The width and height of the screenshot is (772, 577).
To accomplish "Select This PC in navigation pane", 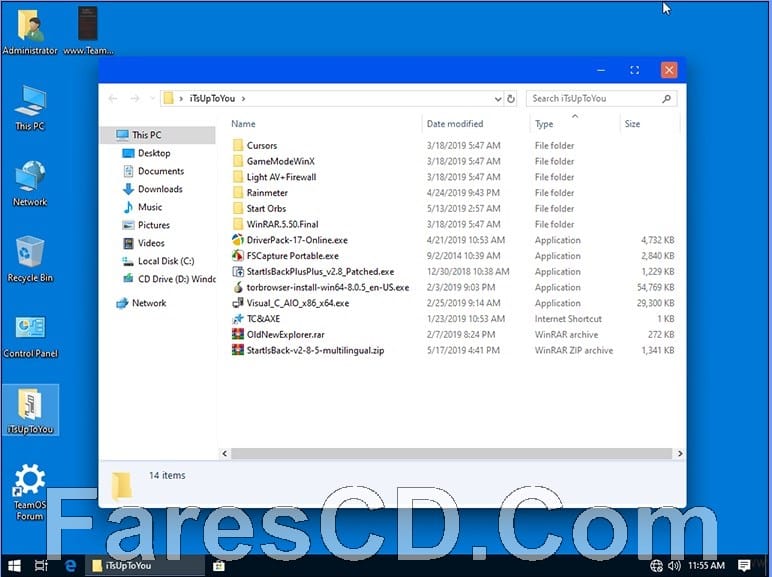I will pyautogui.click(x=158, y=135).
